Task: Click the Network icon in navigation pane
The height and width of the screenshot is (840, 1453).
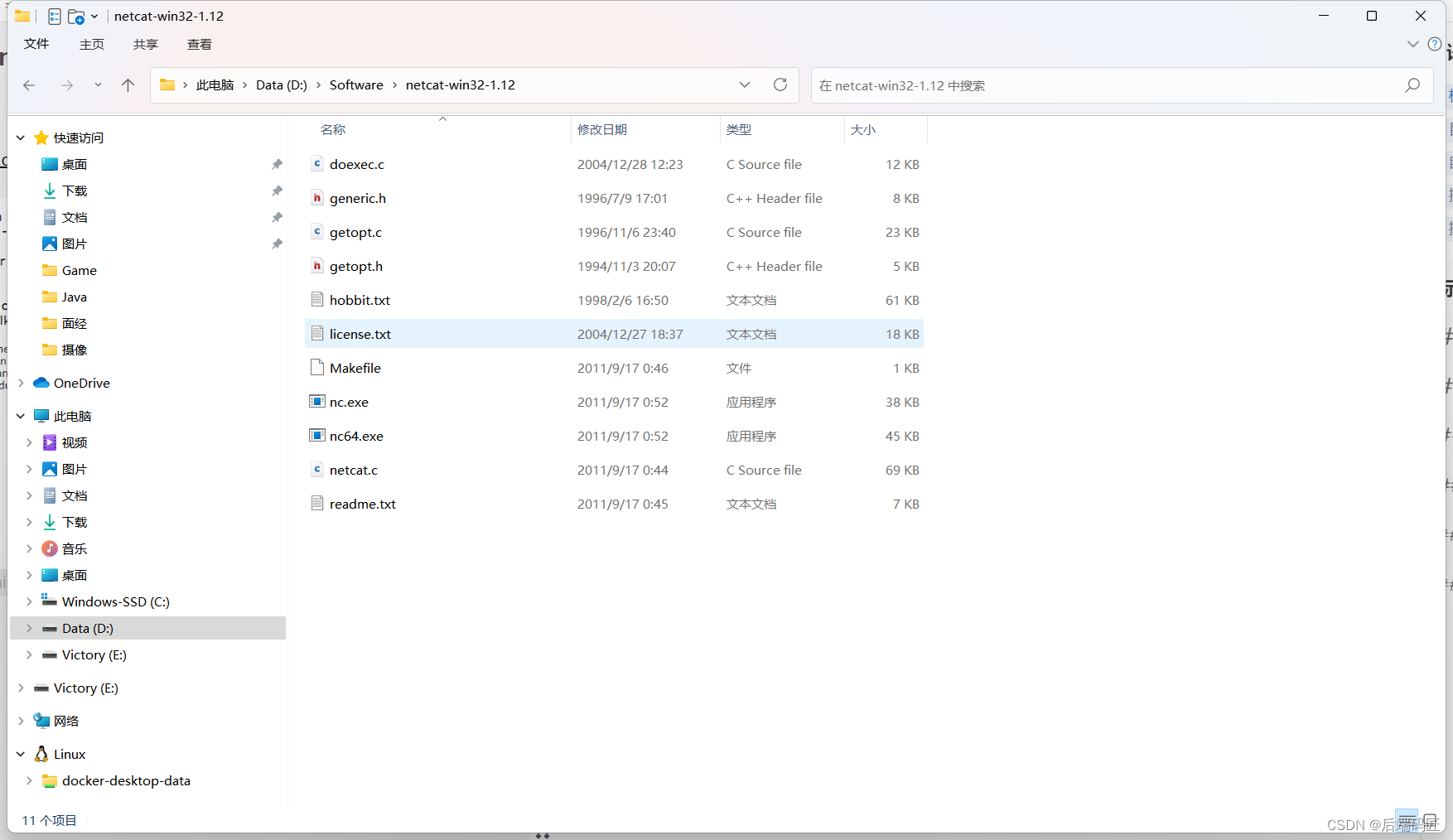Action: [41, 721]
